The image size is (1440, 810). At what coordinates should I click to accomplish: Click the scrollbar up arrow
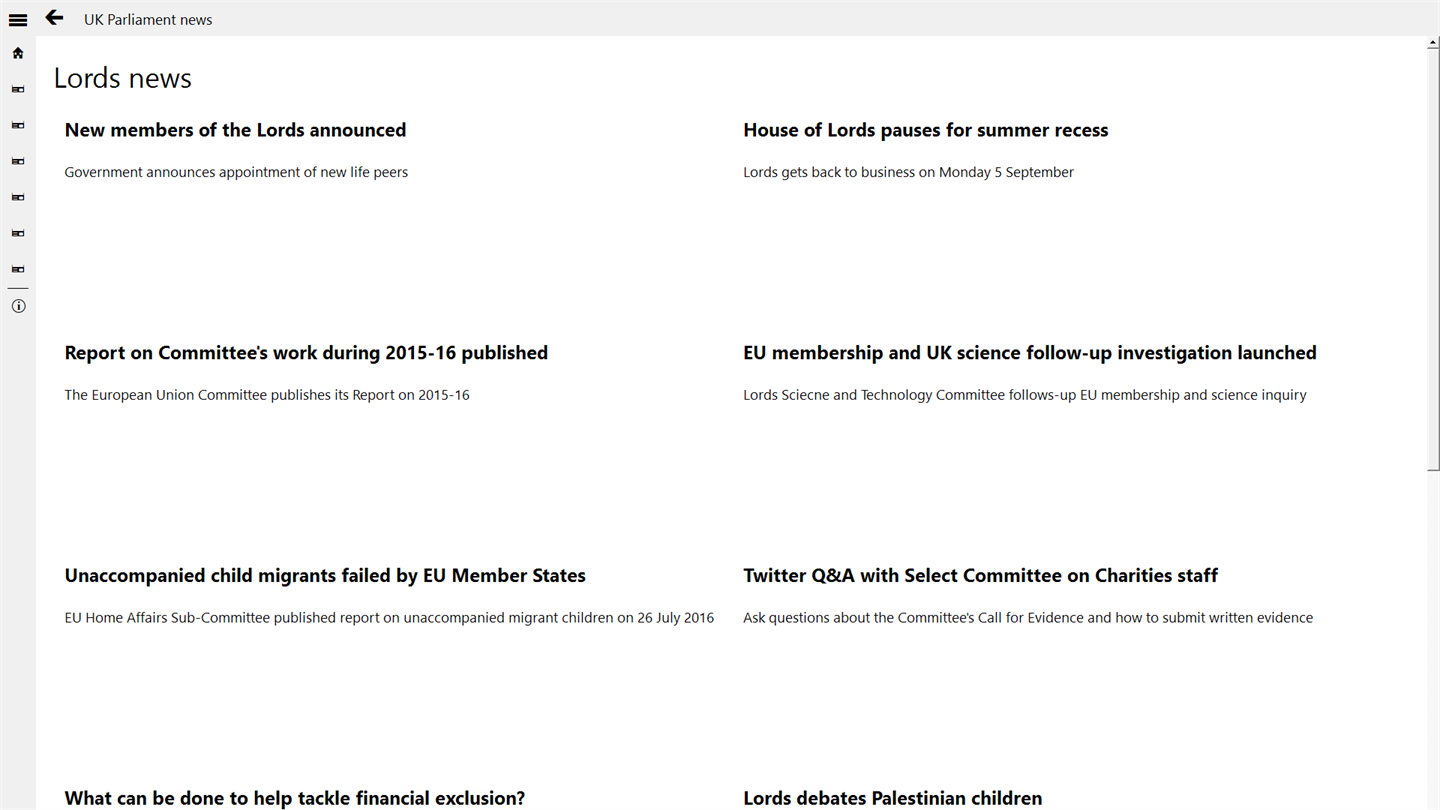(x=1433, y=43)
